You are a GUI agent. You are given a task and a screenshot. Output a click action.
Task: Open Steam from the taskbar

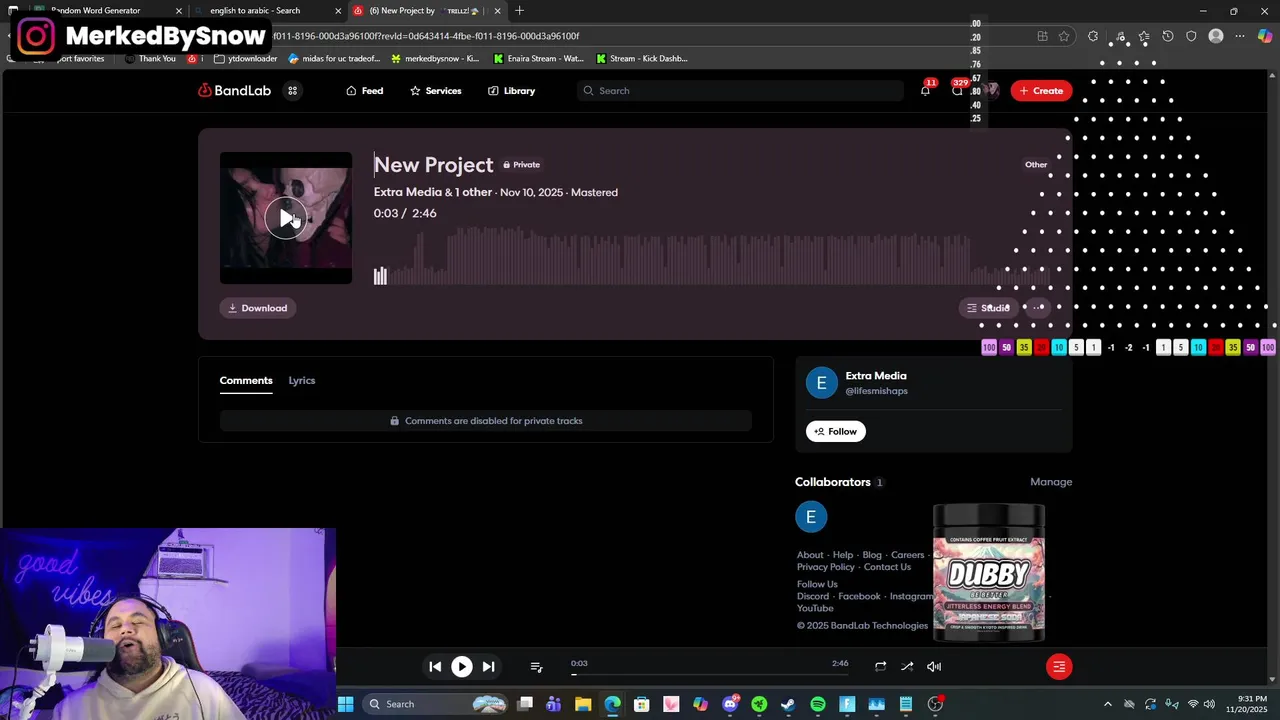point(788,704)
